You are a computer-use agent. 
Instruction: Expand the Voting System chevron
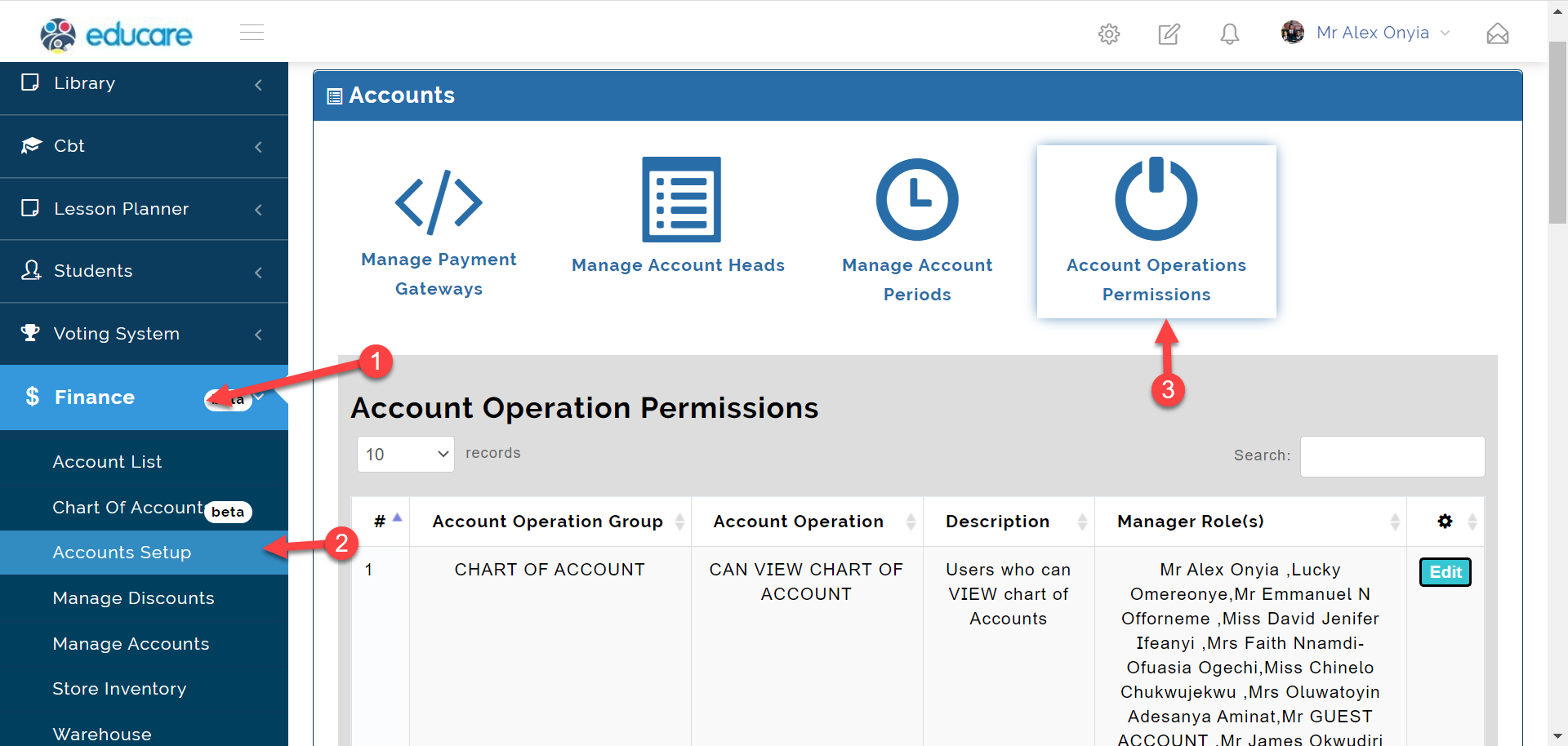258,335
